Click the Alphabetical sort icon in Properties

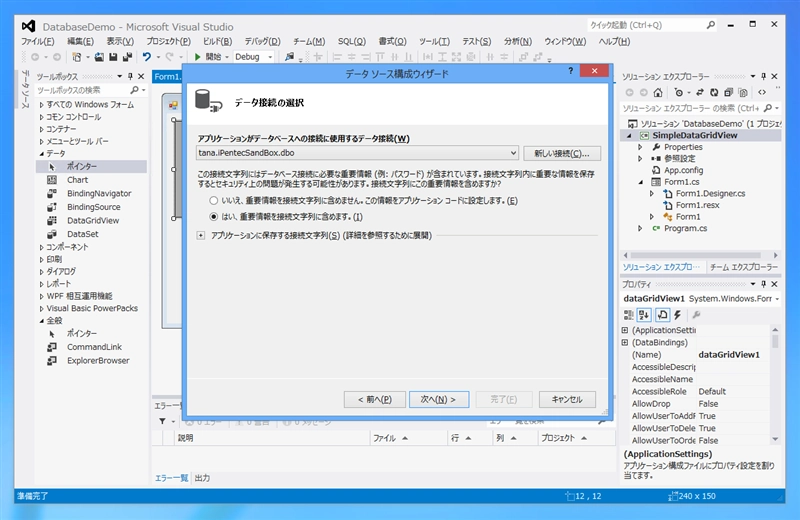pos(644,315)
